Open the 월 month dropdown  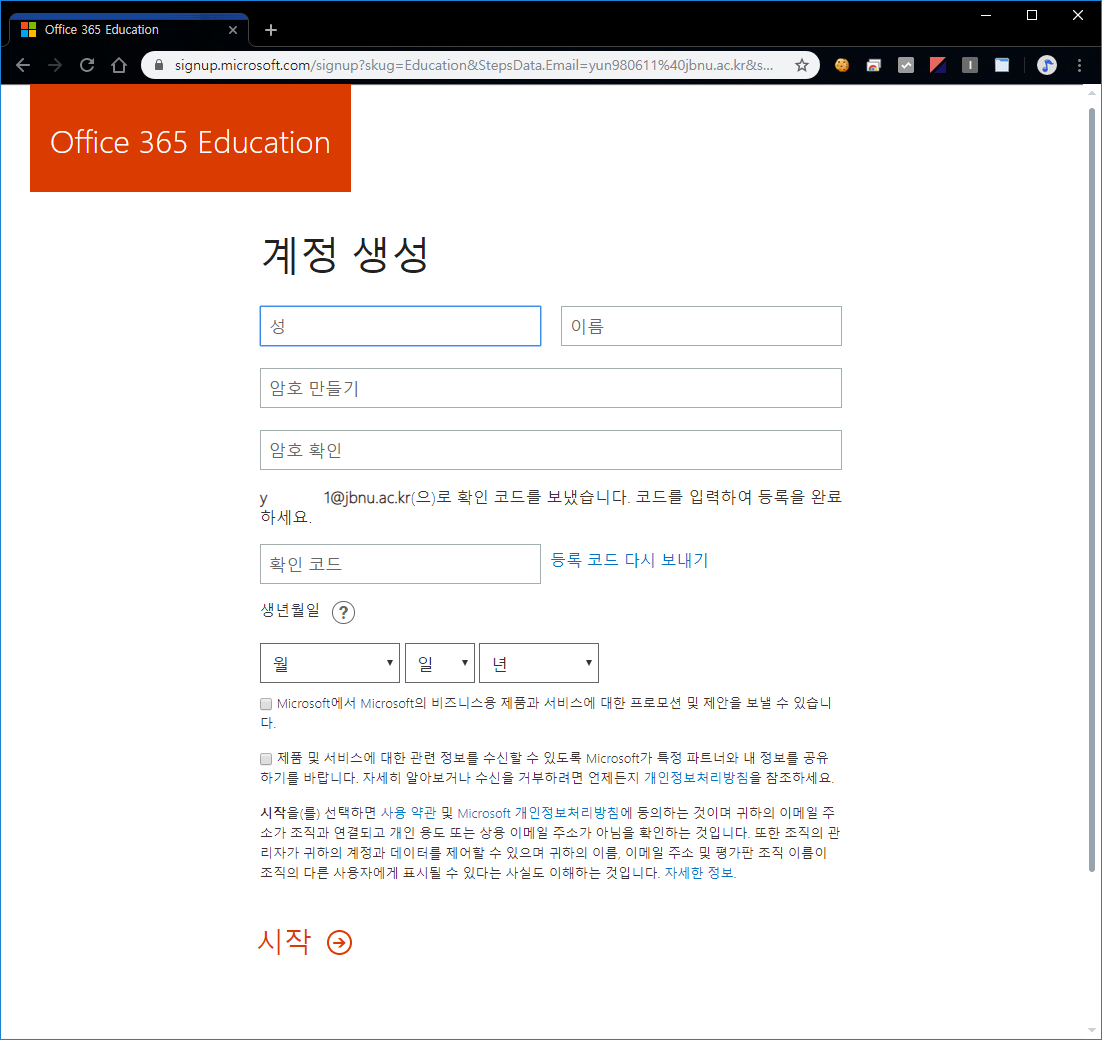coord(330,663)
